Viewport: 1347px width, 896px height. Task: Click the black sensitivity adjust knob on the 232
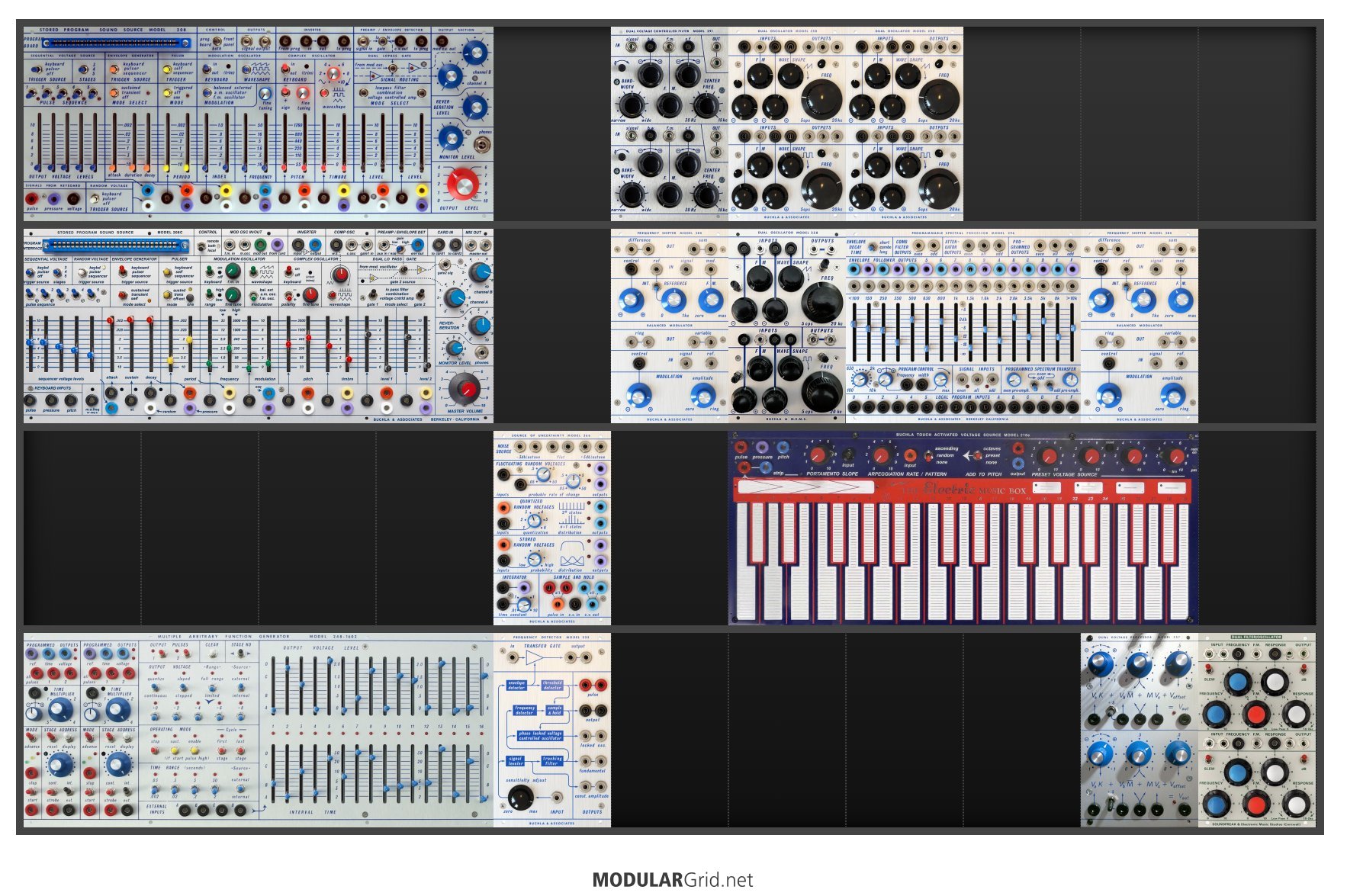click(x=520, y=798)
